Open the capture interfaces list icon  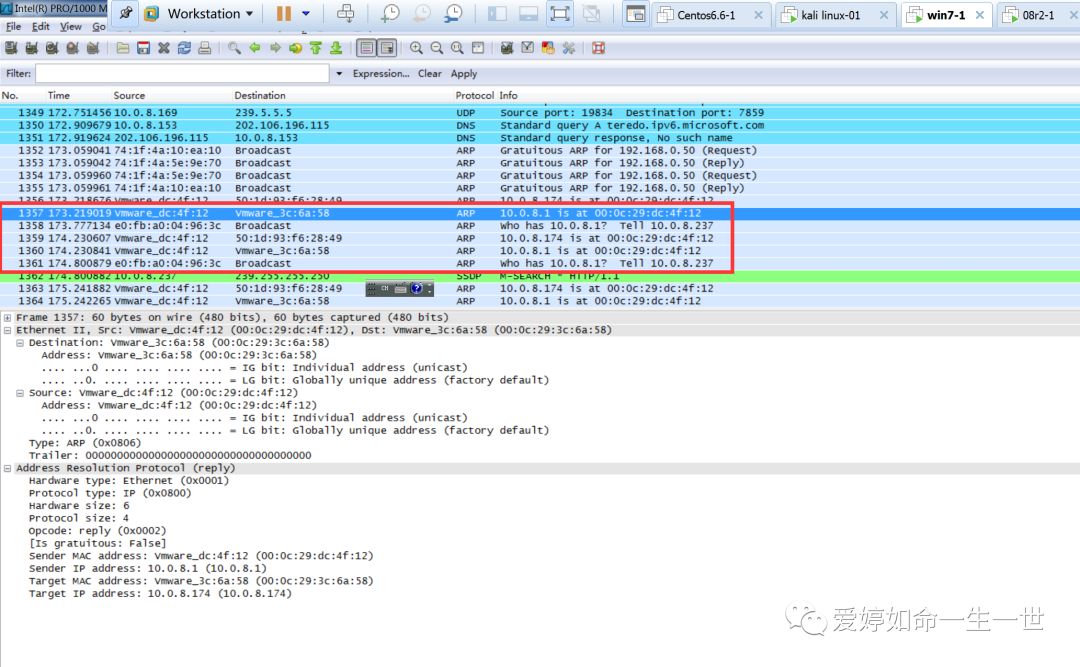tap(11, 48)
